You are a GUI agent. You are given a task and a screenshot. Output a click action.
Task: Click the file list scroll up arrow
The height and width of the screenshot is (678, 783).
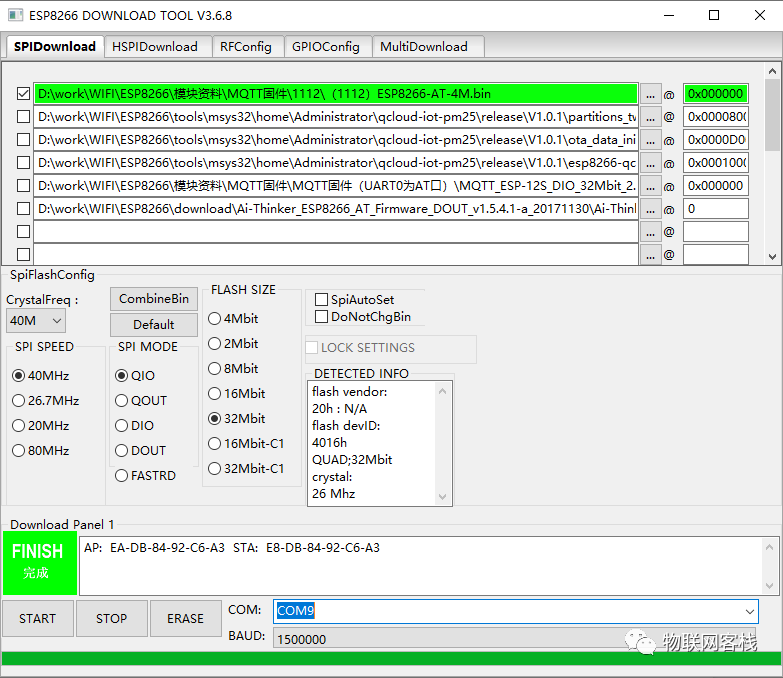click(773, 71)
